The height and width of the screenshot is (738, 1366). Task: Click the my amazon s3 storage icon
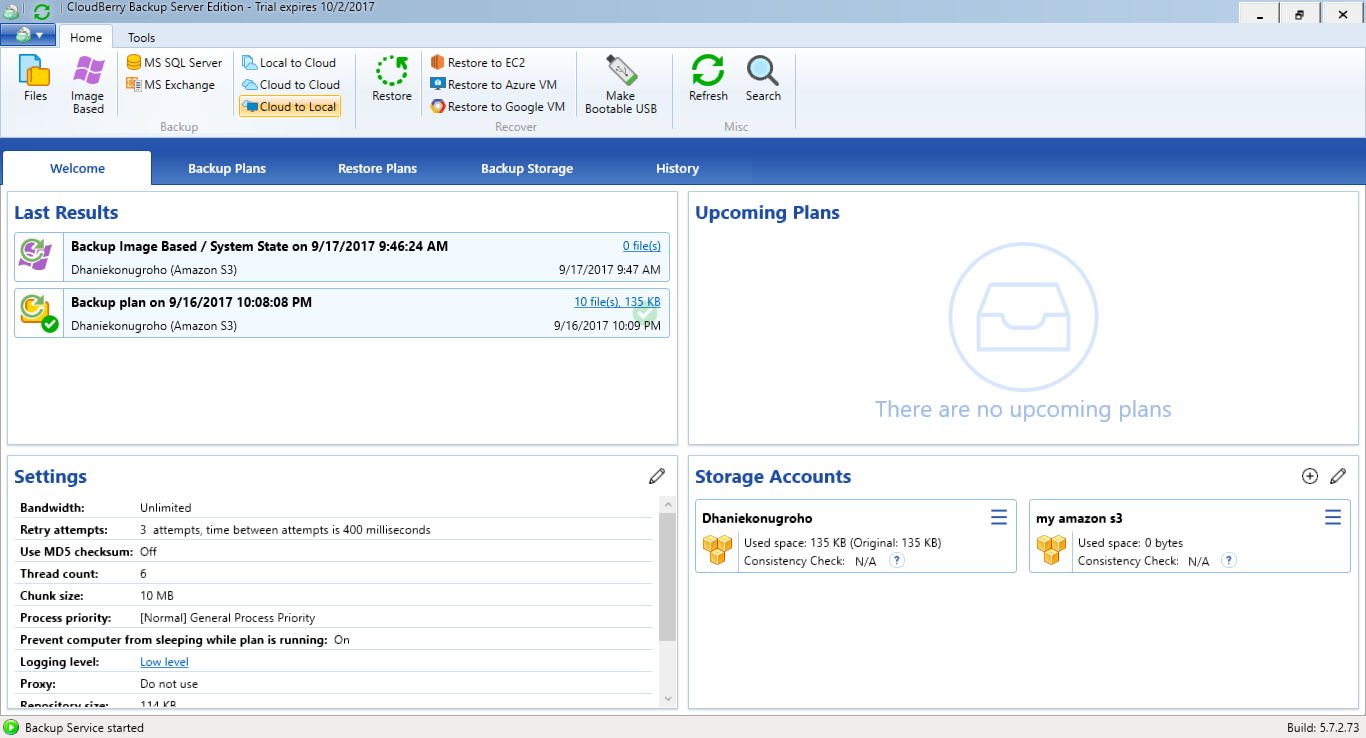click(1052, 550)
